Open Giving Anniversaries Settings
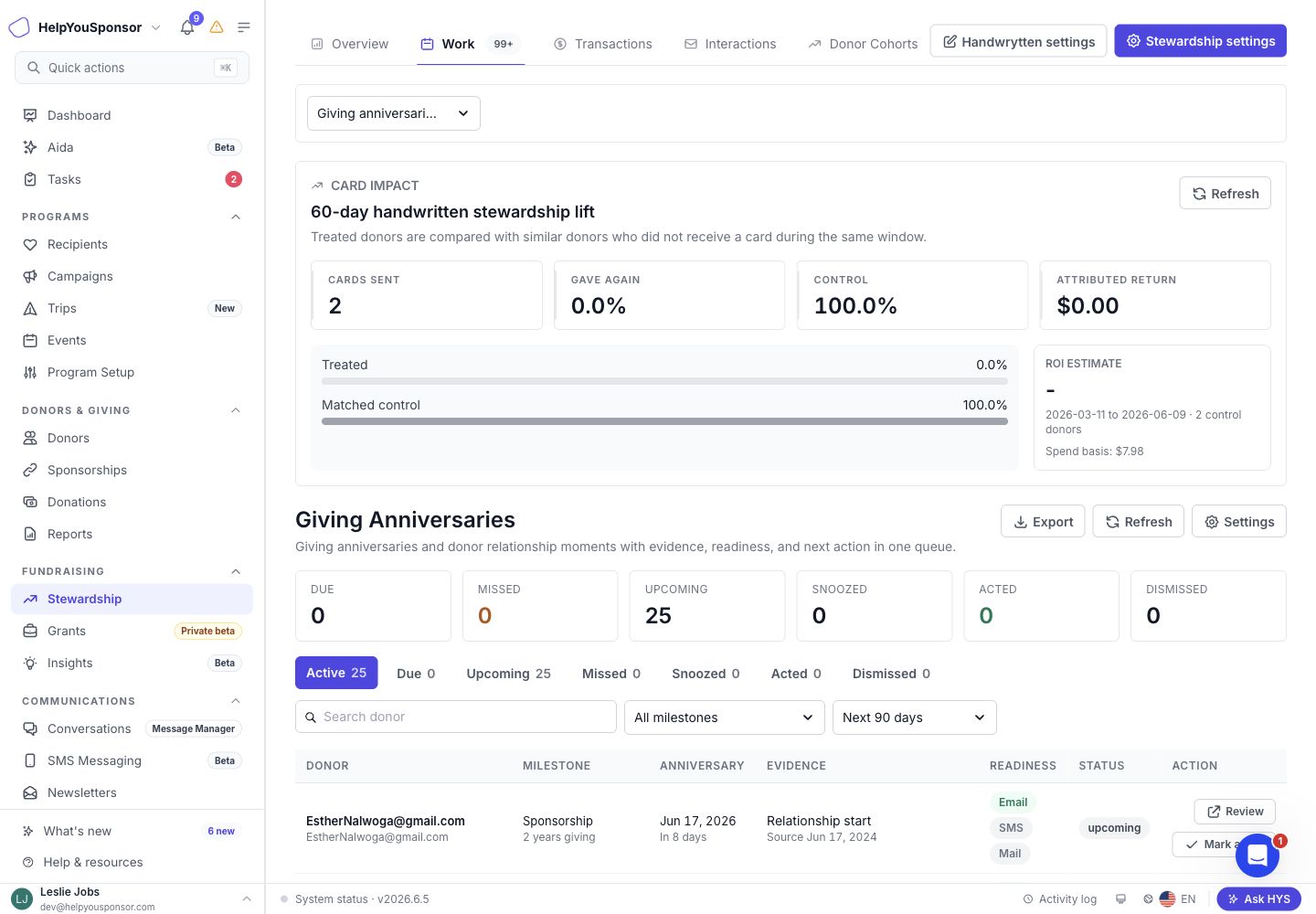1316x914 pixels. click(1239, 522)
